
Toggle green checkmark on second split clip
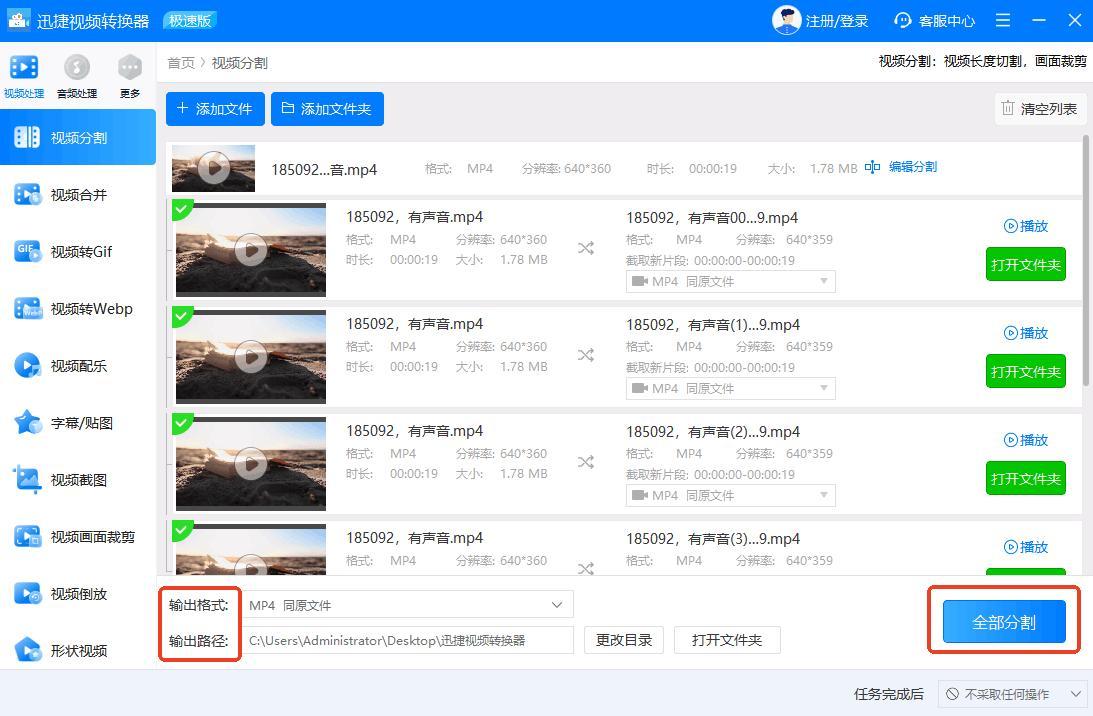pos(181,317)
